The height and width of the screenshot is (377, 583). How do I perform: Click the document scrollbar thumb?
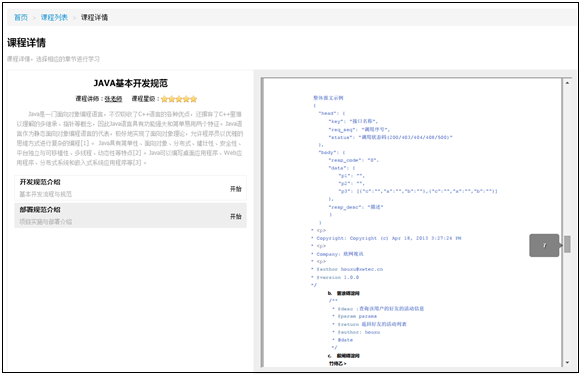click(x=567, y=244)
